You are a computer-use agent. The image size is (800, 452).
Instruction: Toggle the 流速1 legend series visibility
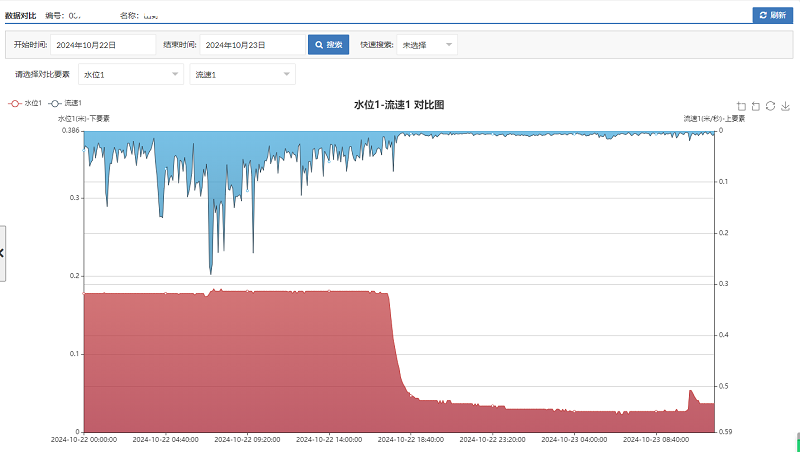[65, 103]
